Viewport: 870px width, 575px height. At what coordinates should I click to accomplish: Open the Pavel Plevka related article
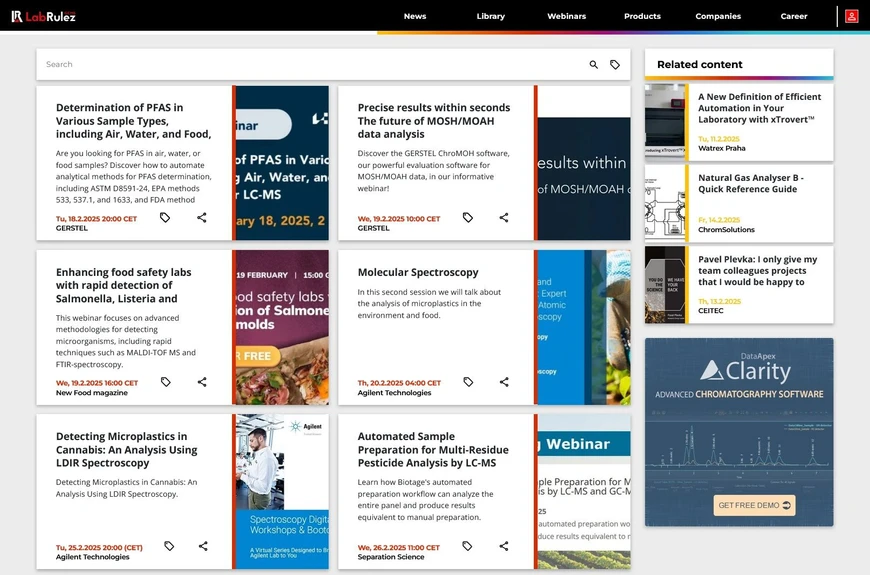(757, 270)
